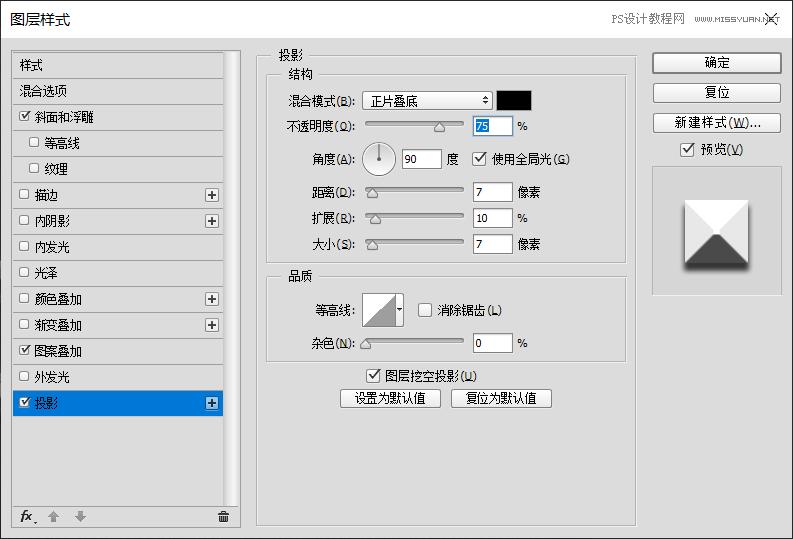Click the black shadow color swatch

pos(514,101)
